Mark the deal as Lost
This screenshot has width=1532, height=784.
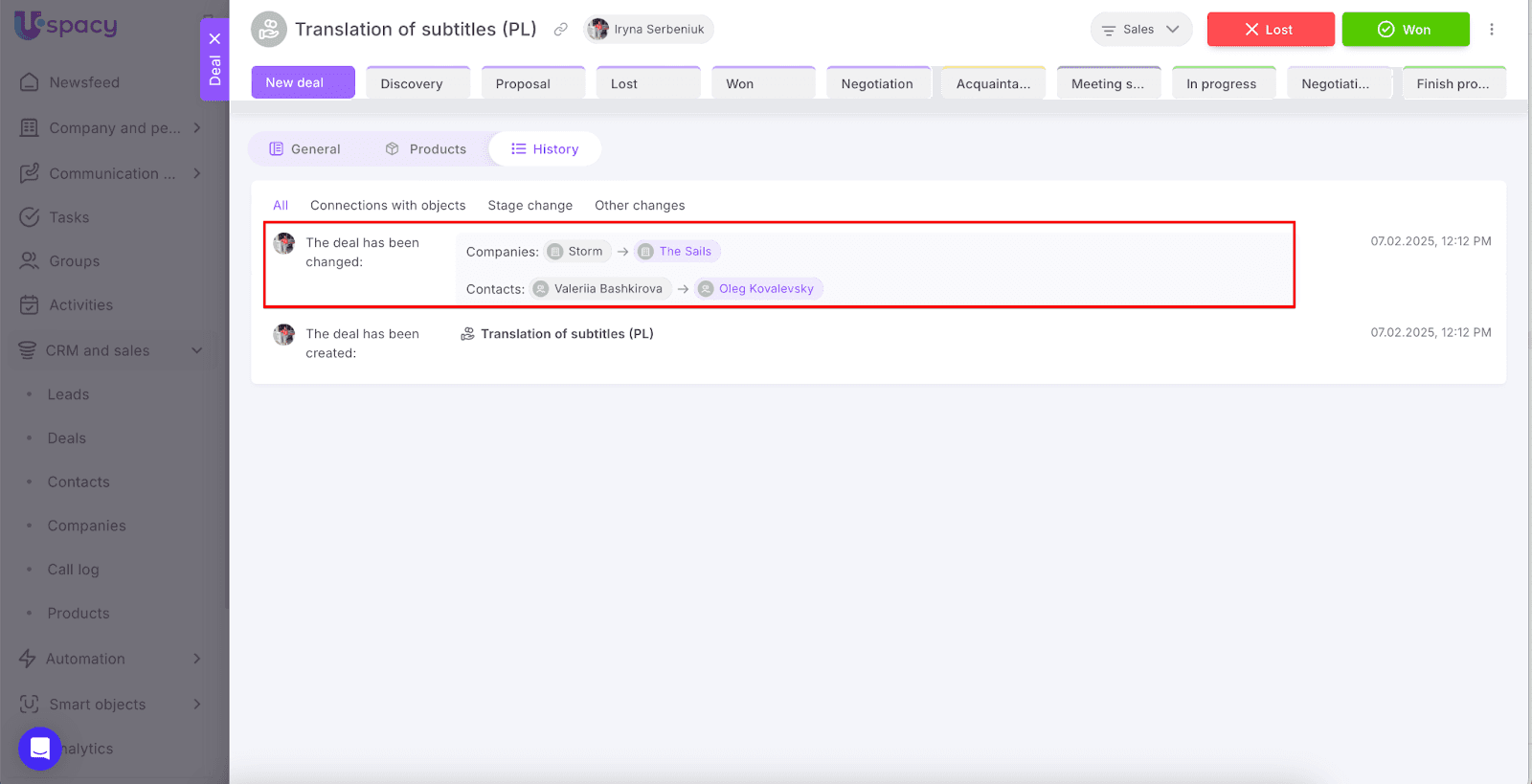click(1270, 30)
